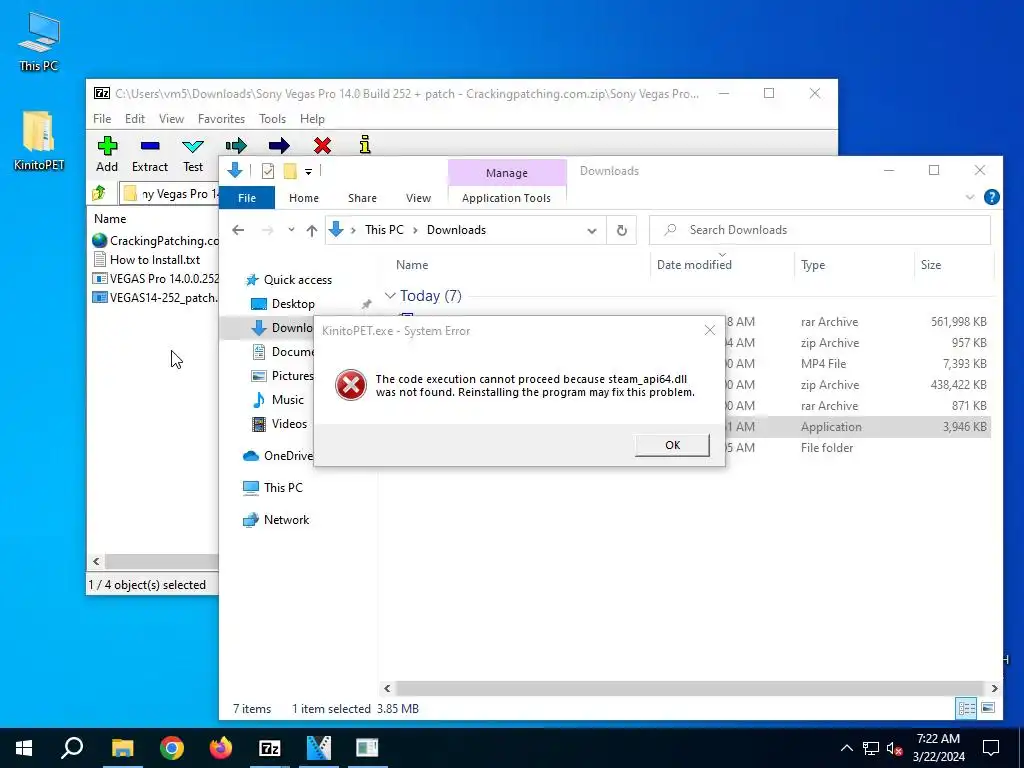Open File Explorer from taskbar

[x=122, y=748]
